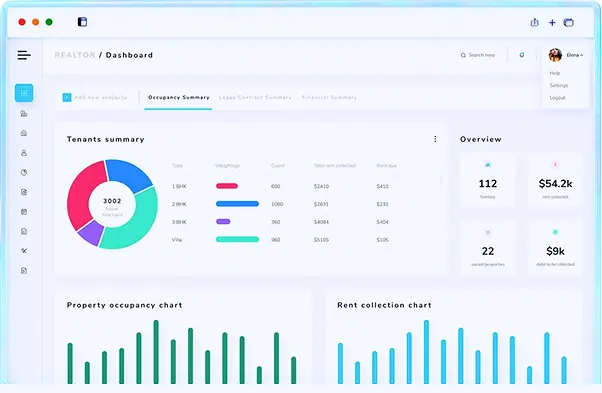Image resolution: width=602 pixels, height=393 pixels.
Task: Click the vacant properties icon above 22
Action: click(488, 232)
